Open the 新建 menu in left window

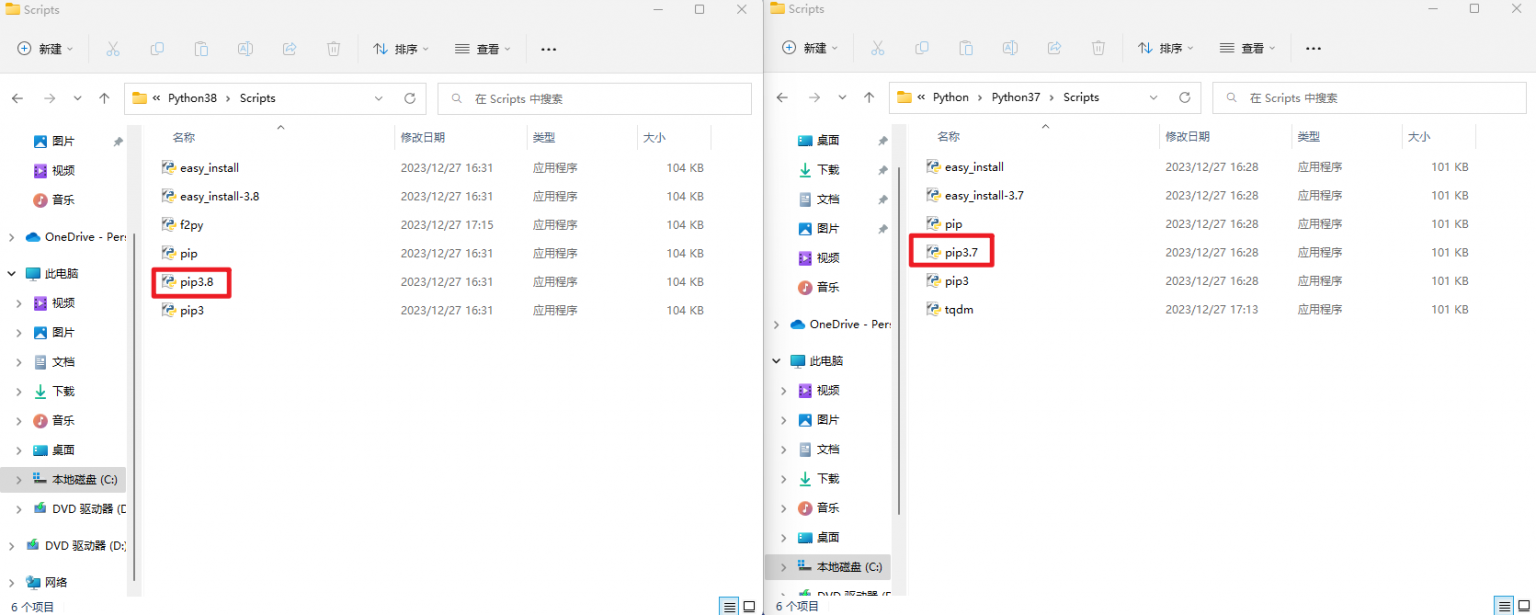(x=44, y=48)
